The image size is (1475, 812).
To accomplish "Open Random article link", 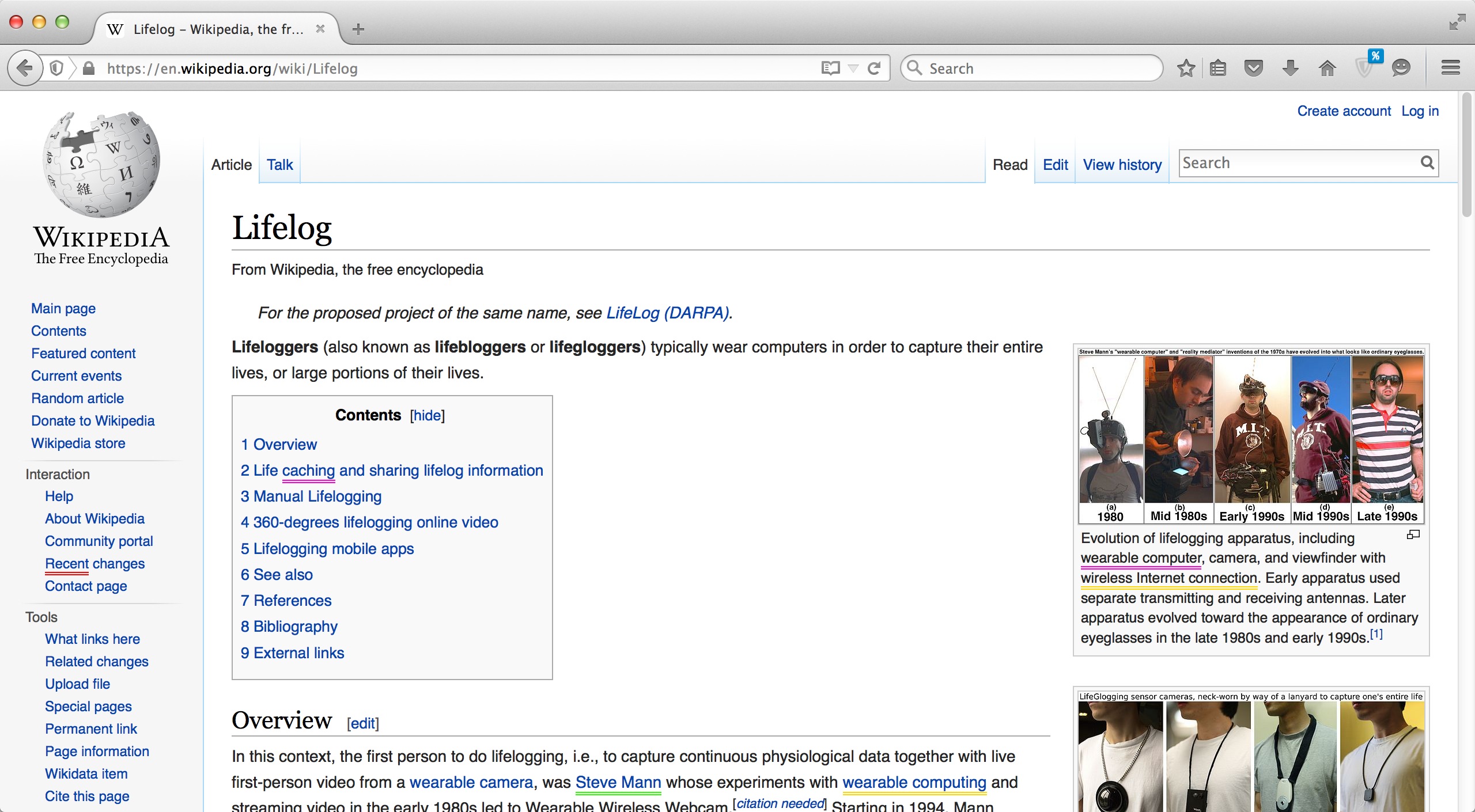I will tap(78, 399).
